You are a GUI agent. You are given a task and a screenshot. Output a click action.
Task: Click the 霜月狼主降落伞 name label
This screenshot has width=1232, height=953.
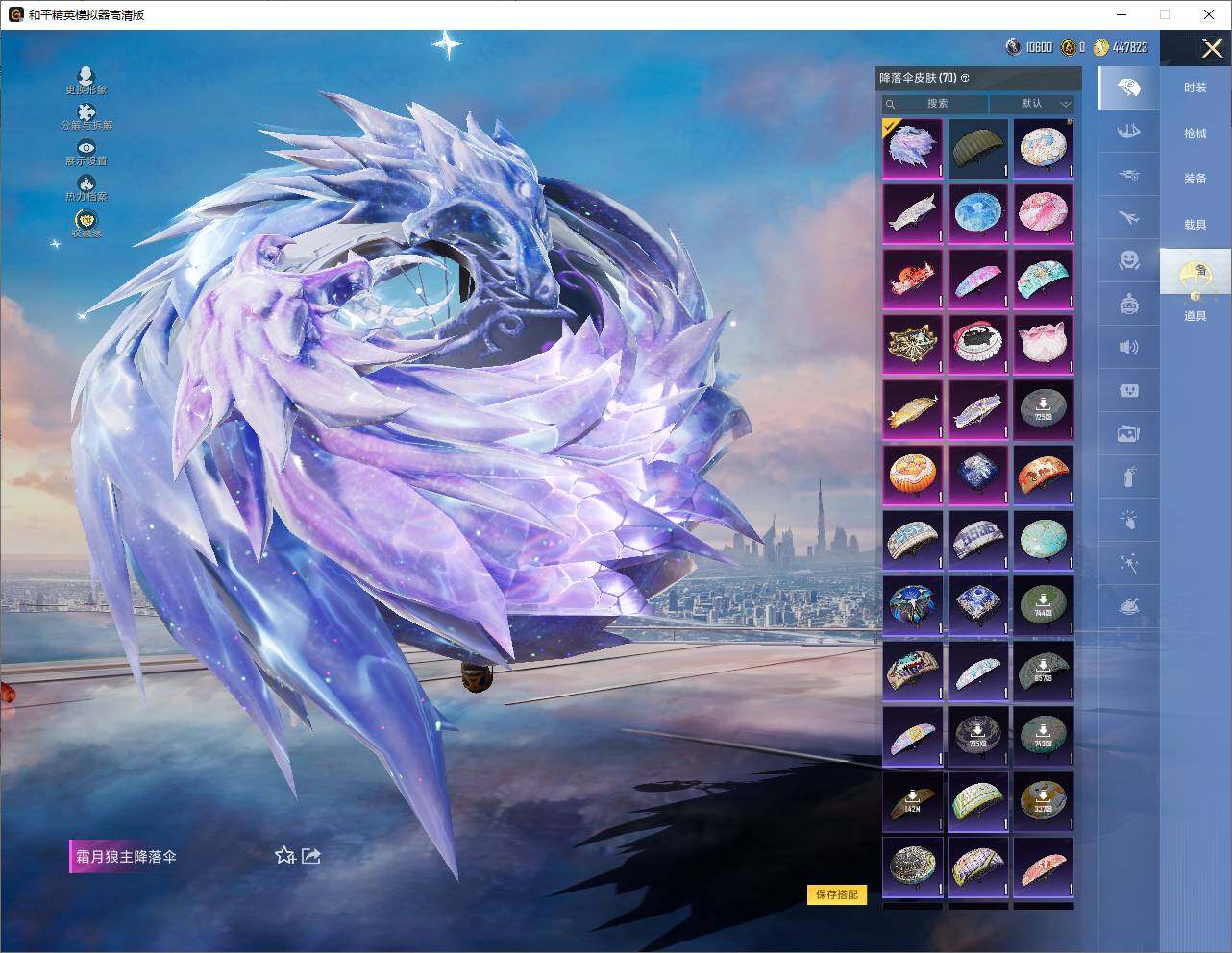tap(126, 856)
